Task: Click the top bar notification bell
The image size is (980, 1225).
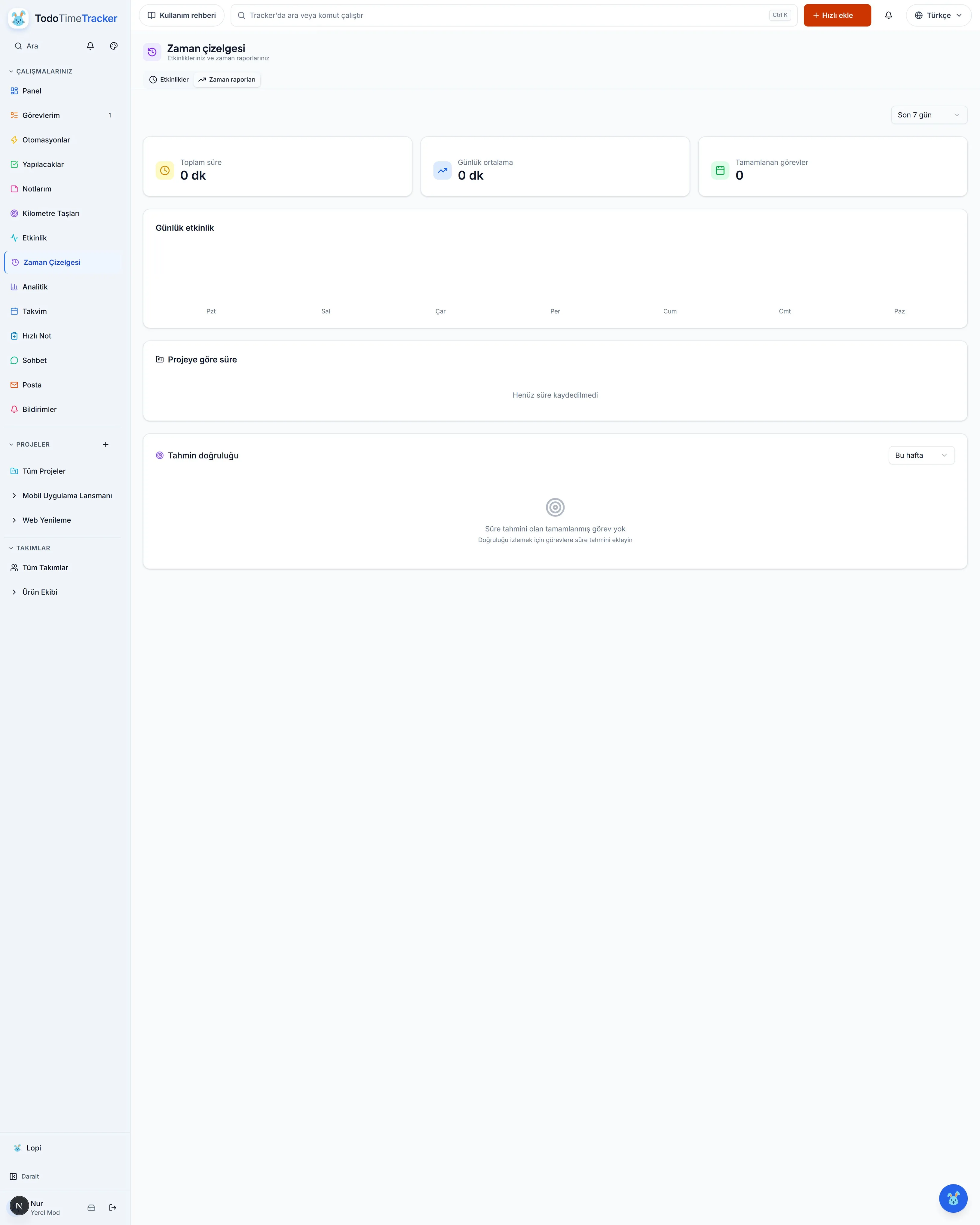Action: point(889,15)
